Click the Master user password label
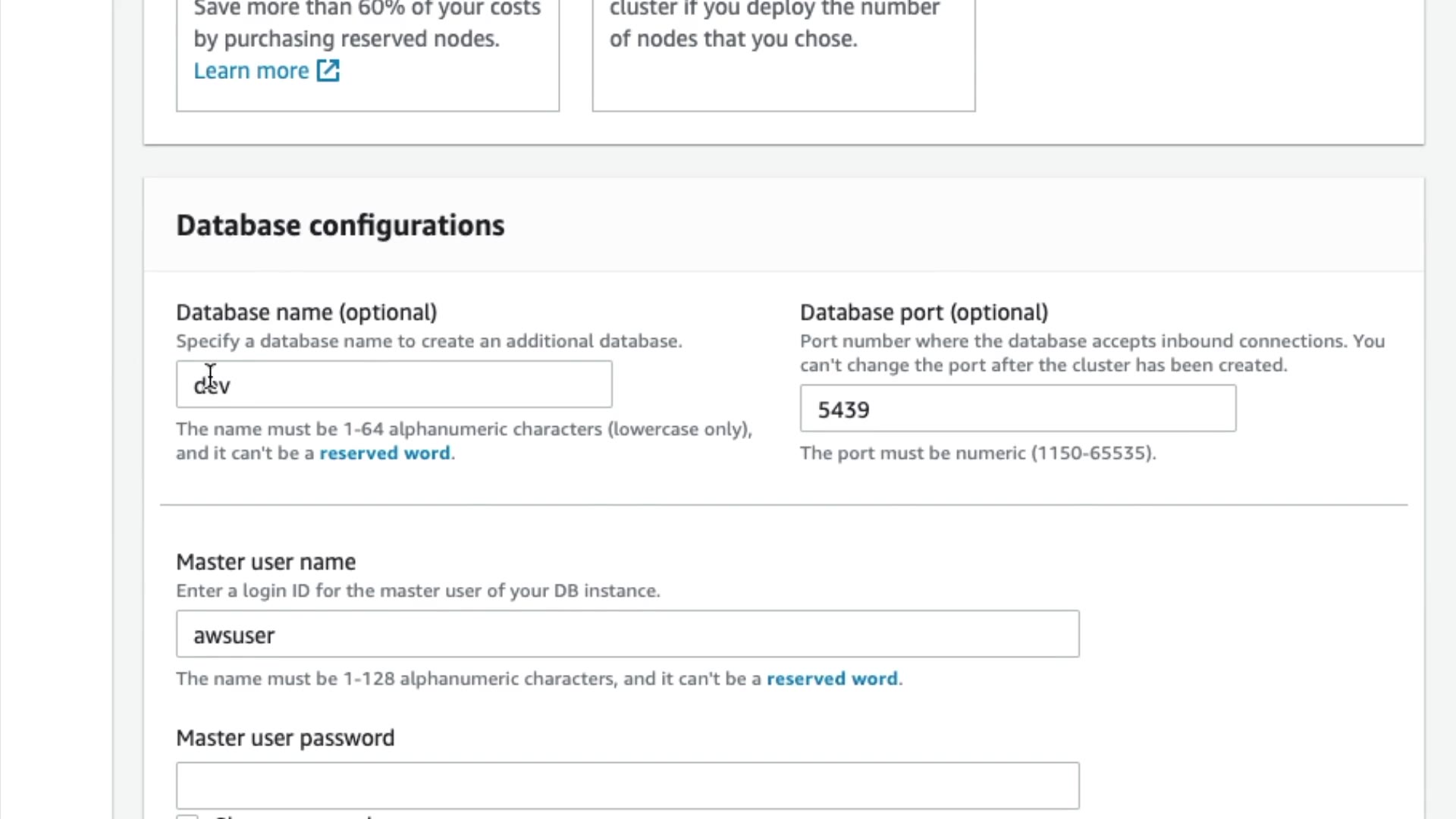The width and height of the screenshot is (1456, 819). [x=285, y=738]
